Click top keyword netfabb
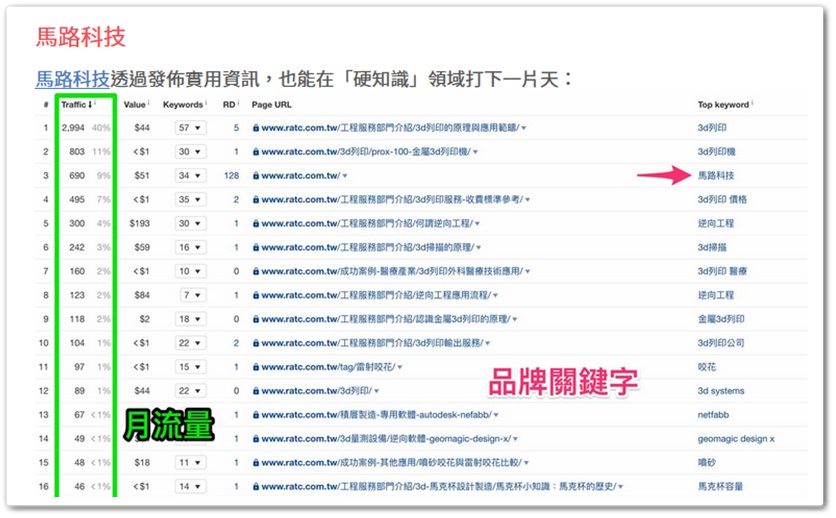This screenshot has height=518, width=836. 713,415
